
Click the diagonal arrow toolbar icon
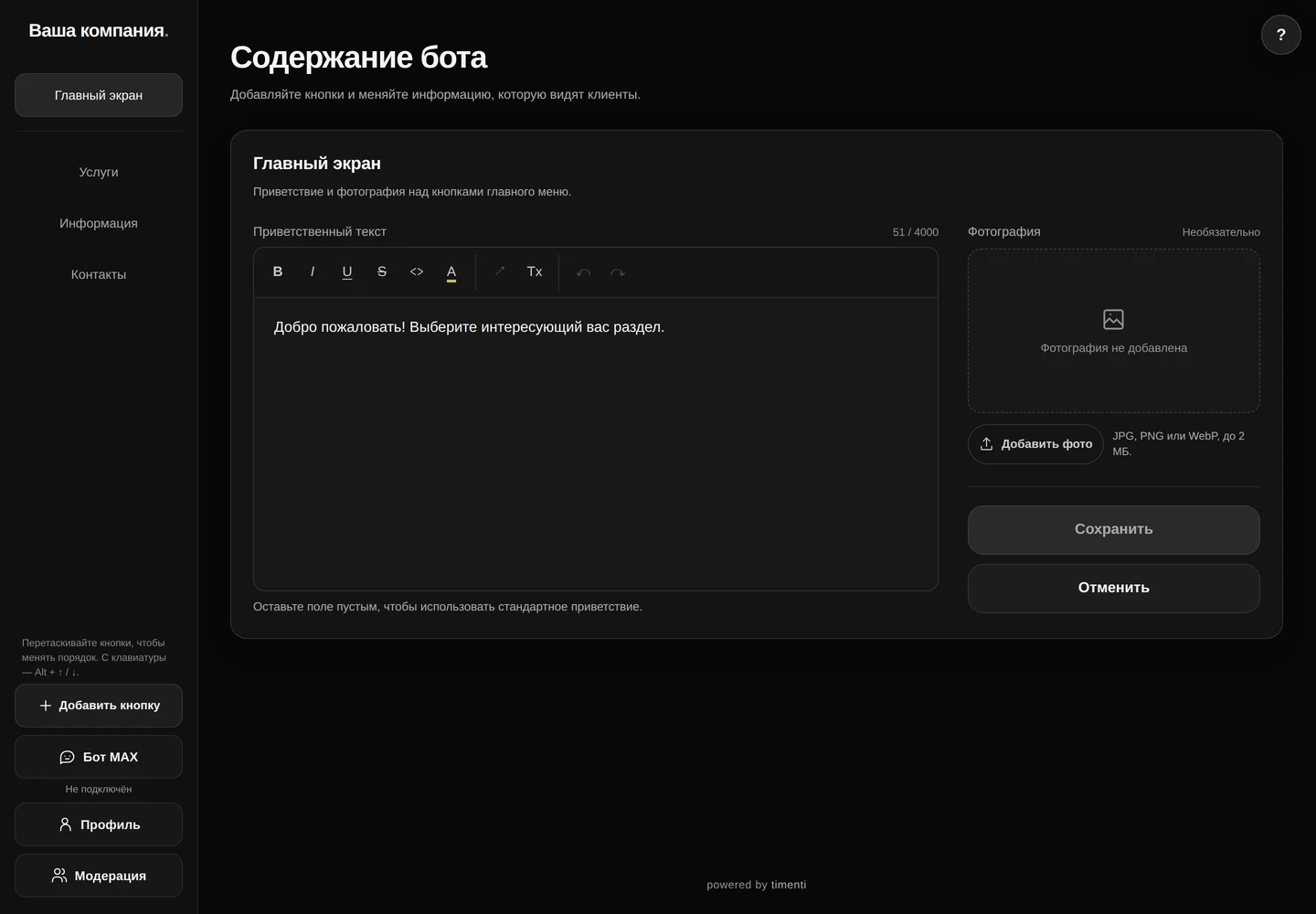(x=500, y=271)
